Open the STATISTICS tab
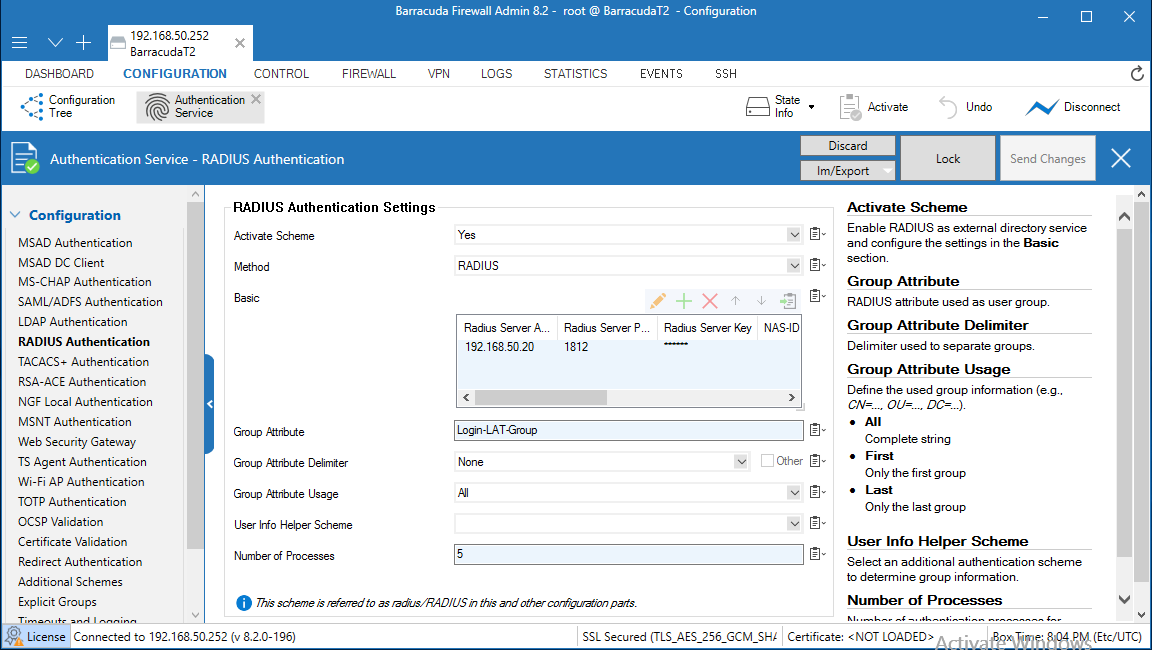Viewport: 1152px width, 650px height. [x=575, y=74]
